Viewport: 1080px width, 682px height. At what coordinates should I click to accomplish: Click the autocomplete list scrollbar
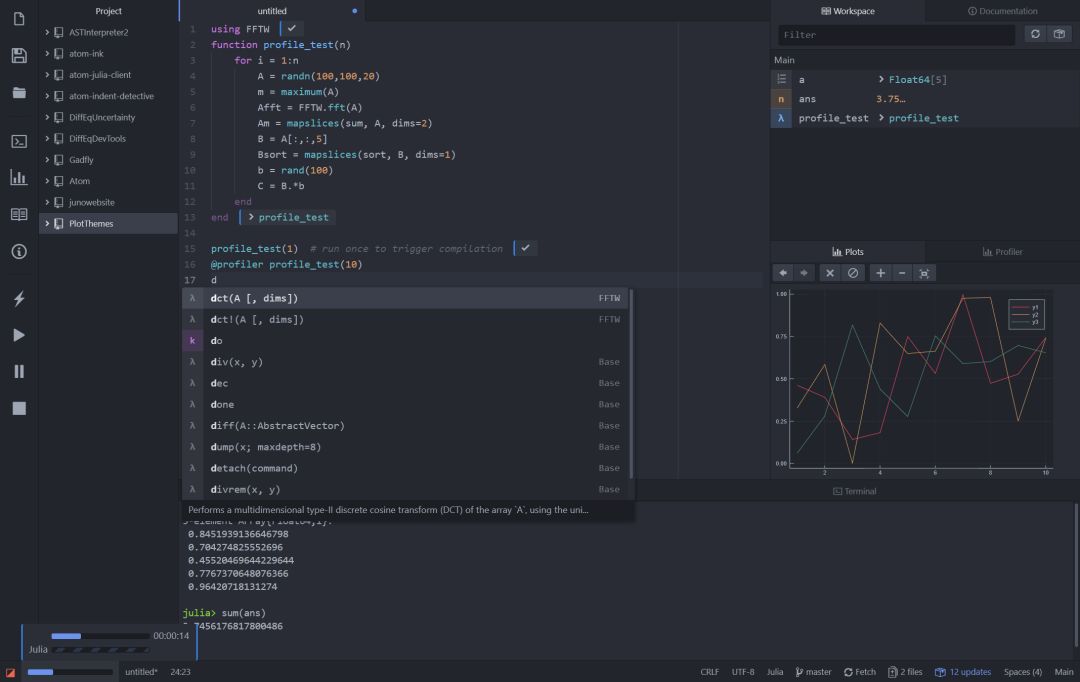tap(631, 384)
